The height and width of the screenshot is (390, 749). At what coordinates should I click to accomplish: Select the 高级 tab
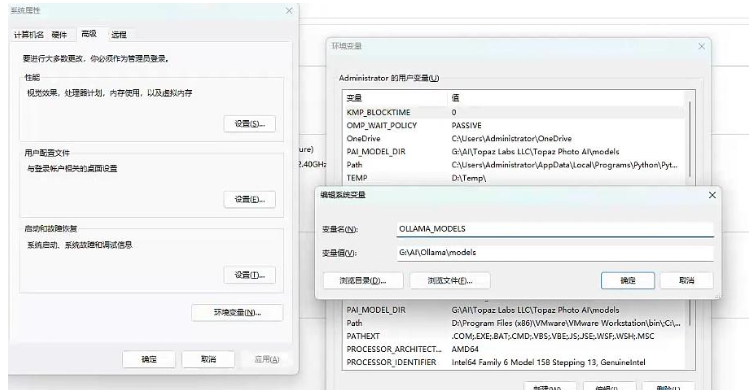click(x=89, y=34)
